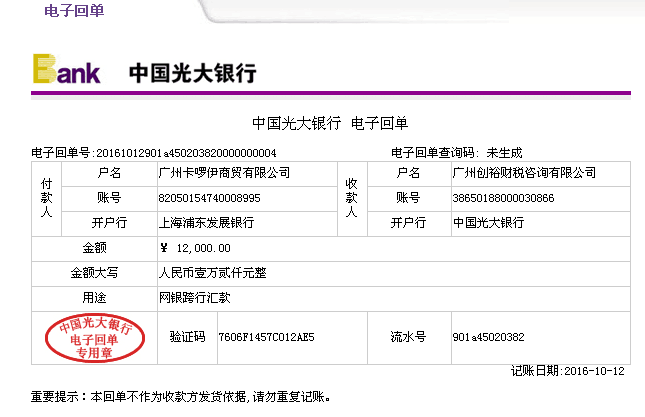Image resolution: width=645 pixels, height=417 pixels.
Task: Click payee name 广州创裕财税咨询有限公司
Action: 524,173
